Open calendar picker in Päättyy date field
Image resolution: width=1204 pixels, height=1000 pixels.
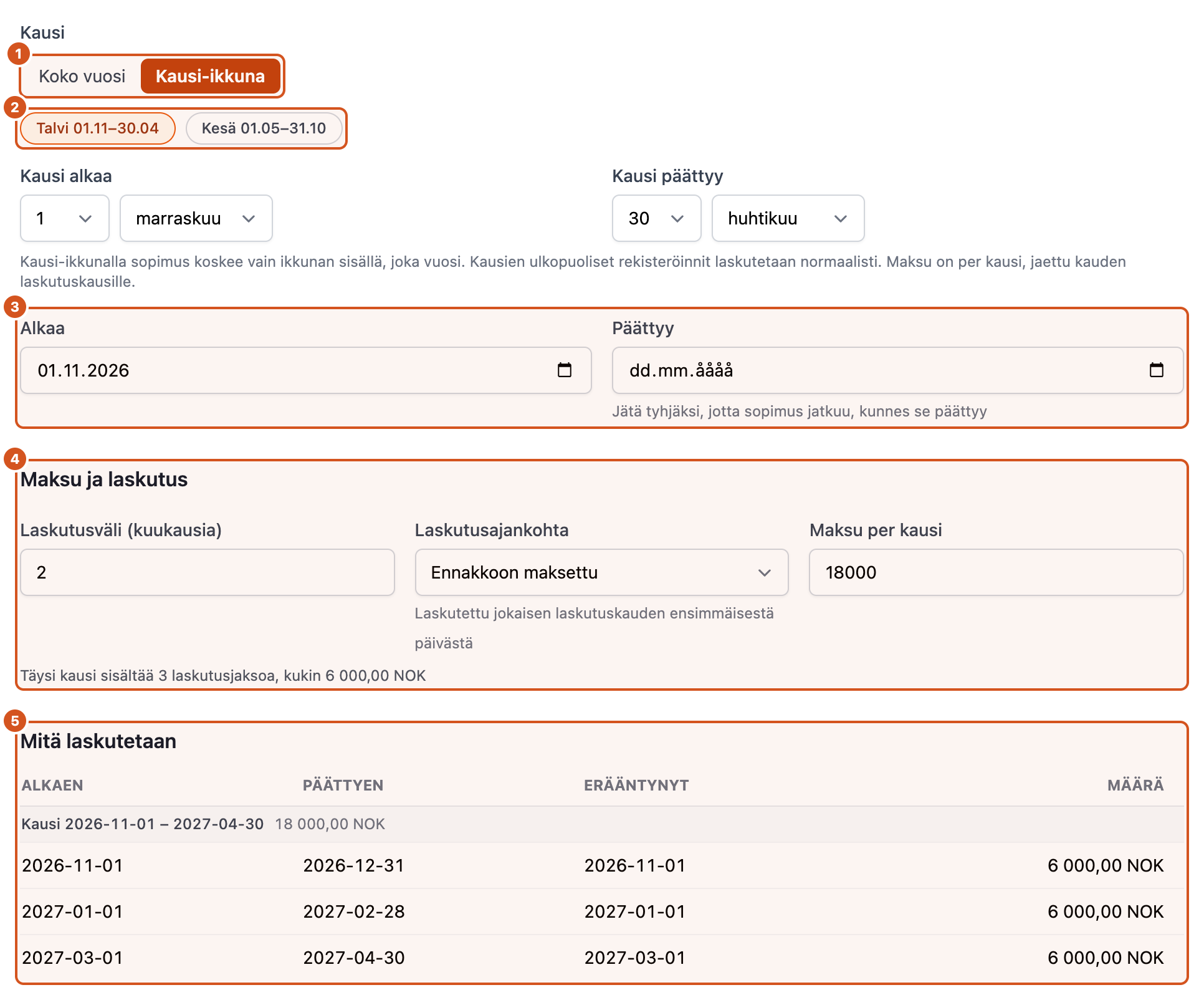pos(1156,370)
